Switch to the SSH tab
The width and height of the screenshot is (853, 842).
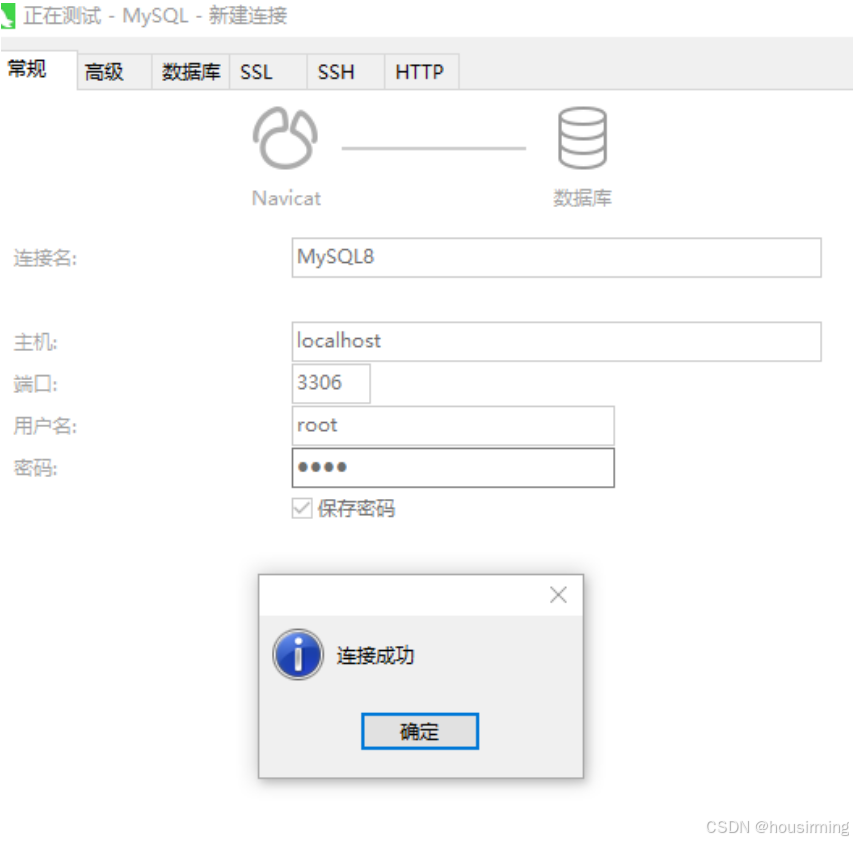tap(334, 71)
